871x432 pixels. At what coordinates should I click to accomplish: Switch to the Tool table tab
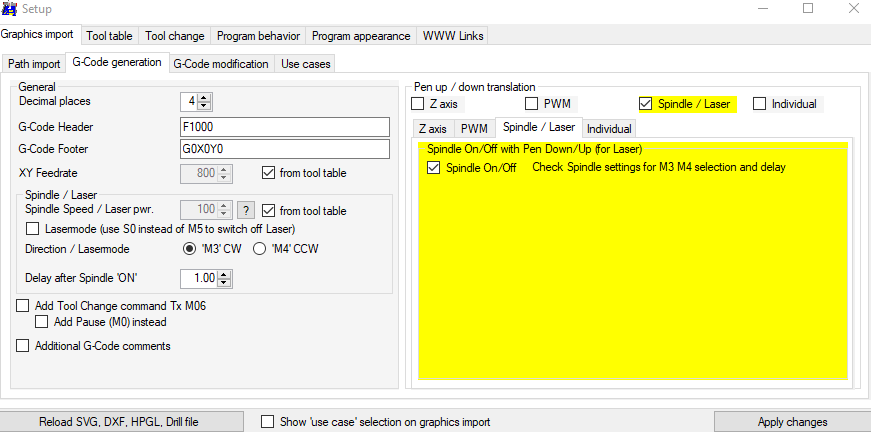click(x=109, y=36)
